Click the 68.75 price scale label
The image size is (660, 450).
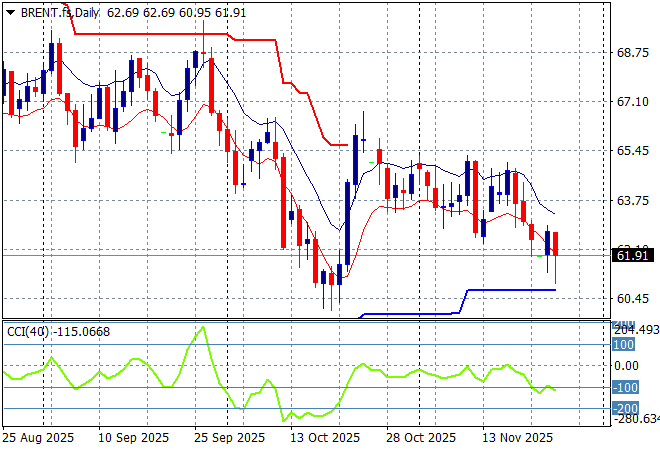click(x=633, y=53)
